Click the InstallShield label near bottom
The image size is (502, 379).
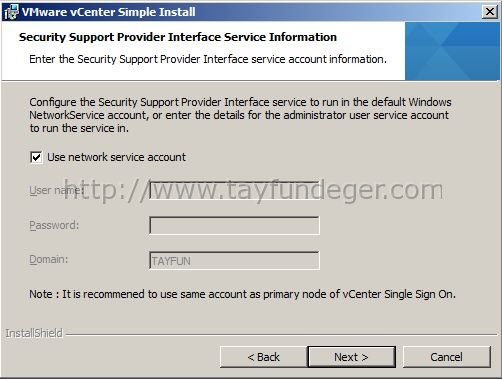tap(34, 333)
